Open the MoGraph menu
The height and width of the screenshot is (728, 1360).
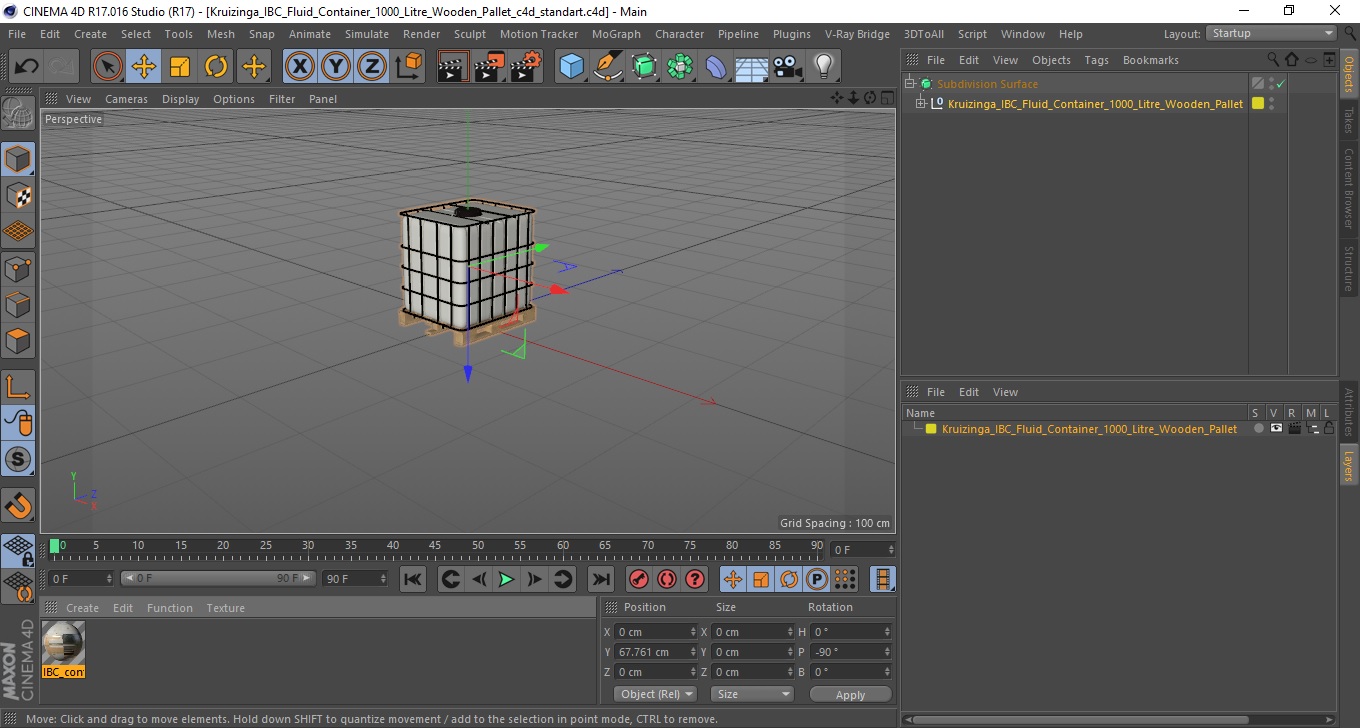[x=616, y=34]
